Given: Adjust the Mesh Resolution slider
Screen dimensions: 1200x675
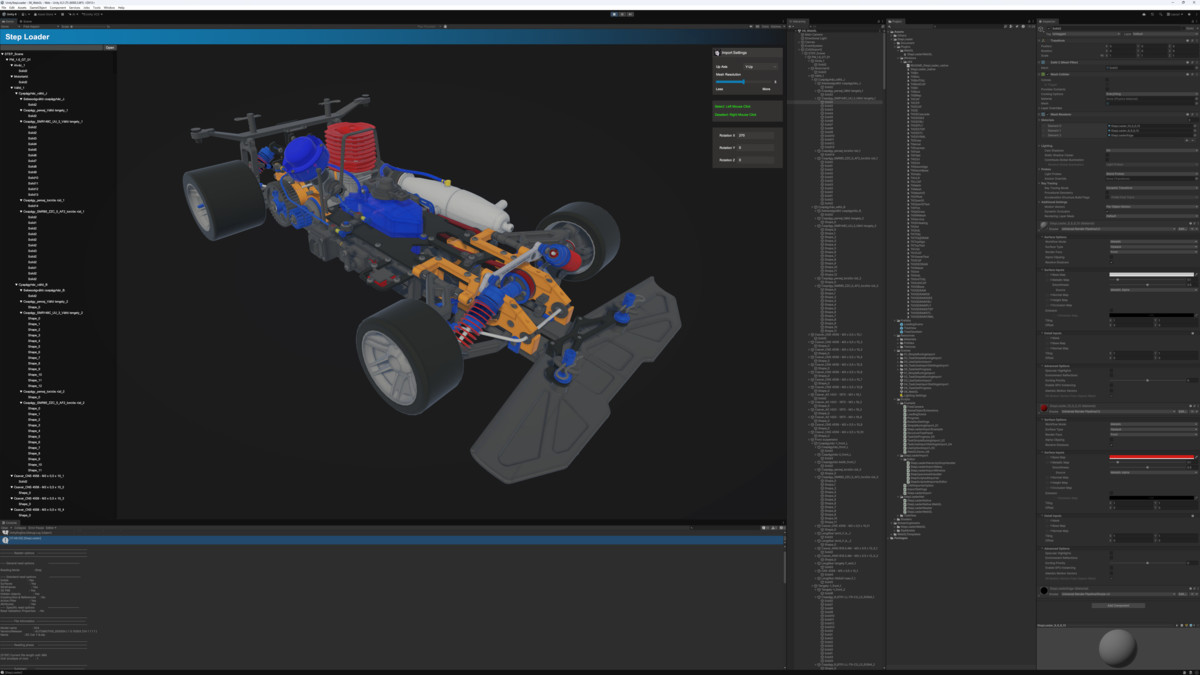Looking at the screenshot, I should click(x=745, y=82).
